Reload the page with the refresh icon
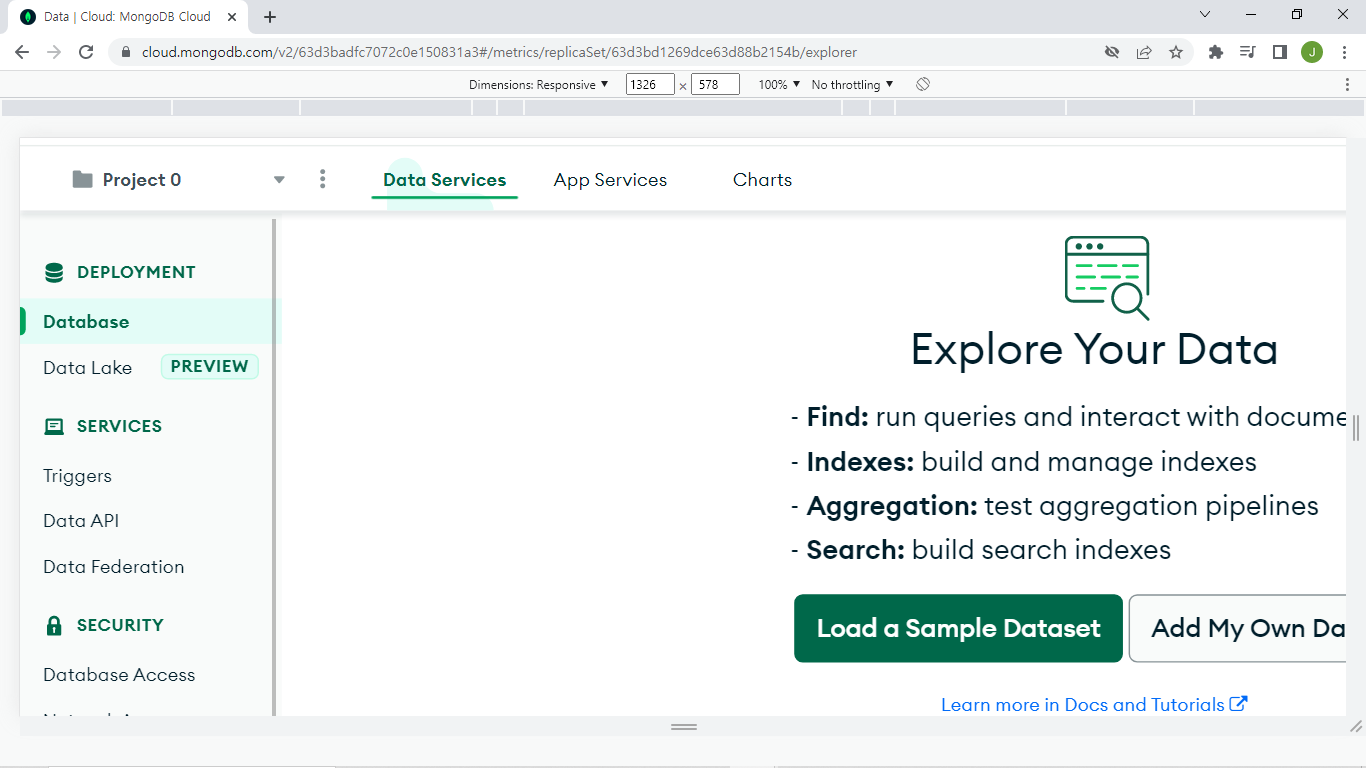 [x=86, y=52]
